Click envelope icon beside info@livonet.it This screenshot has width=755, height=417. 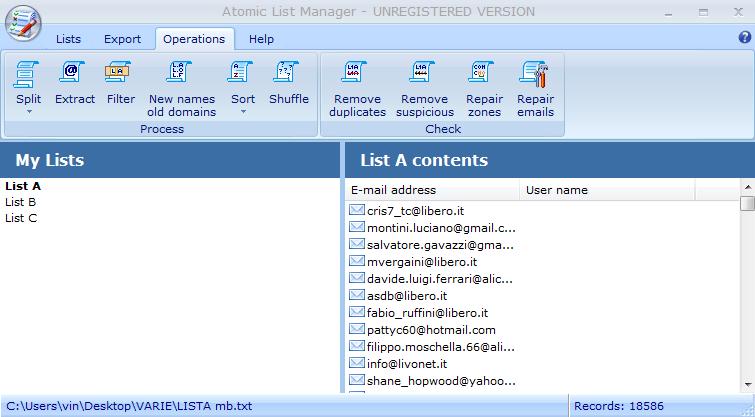coord(357,363)
